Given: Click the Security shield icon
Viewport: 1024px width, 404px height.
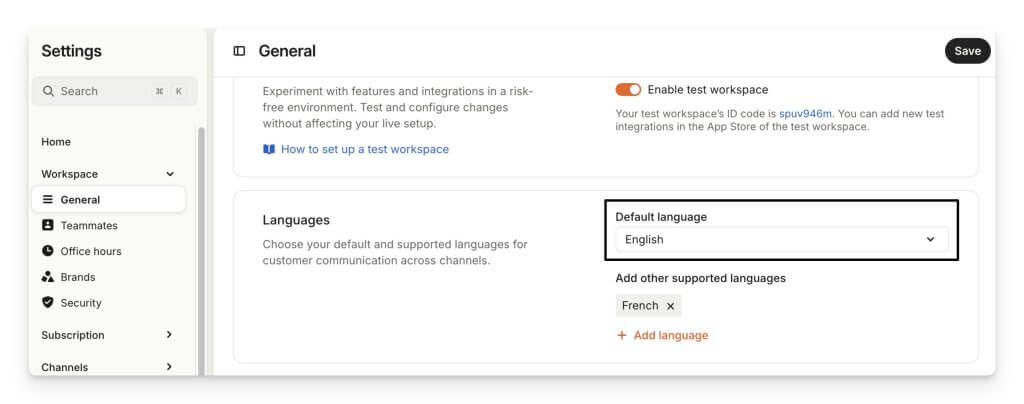Looking at the screenshot, I should (x=48, y=303).
